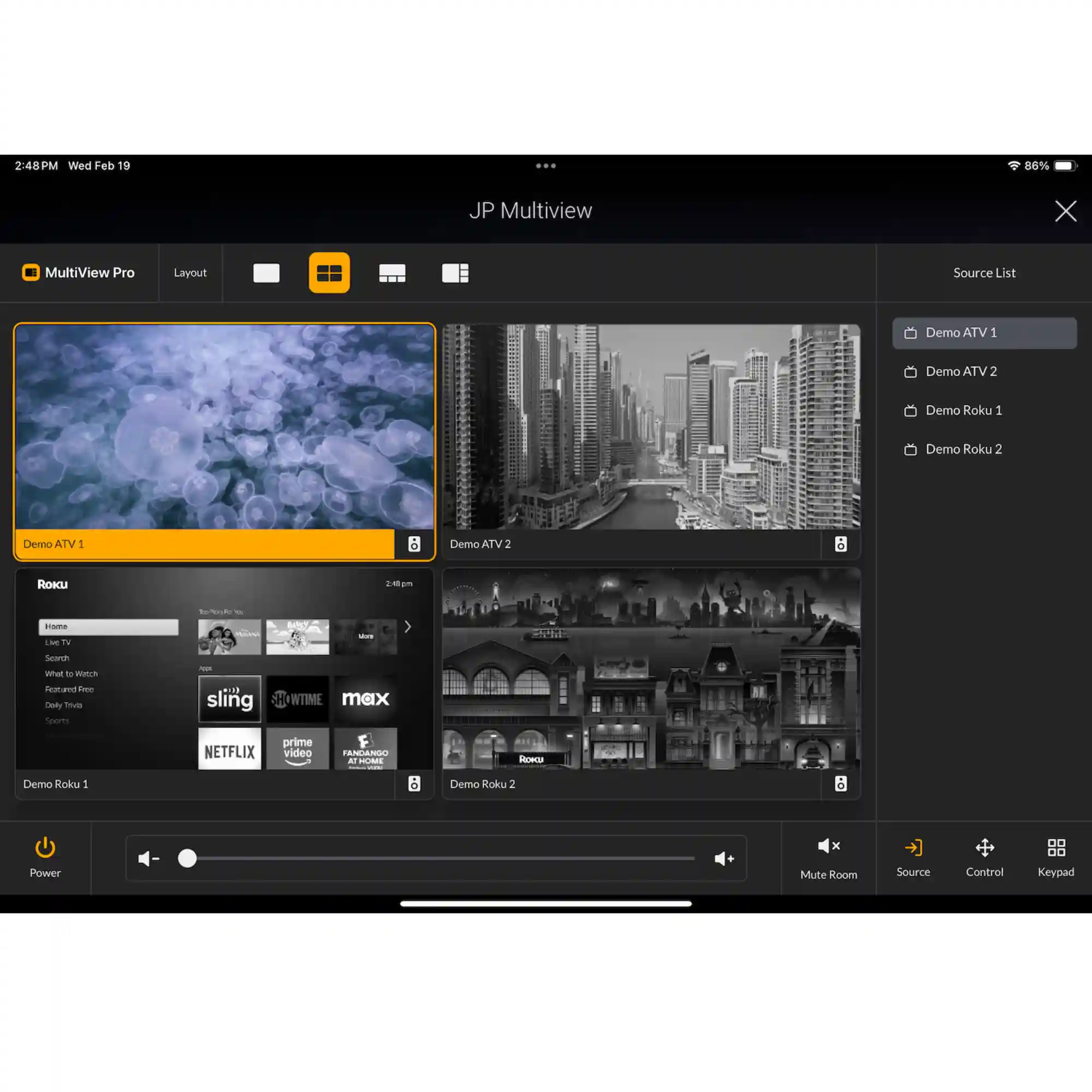Open the Control panel

[x=984, y=856]
